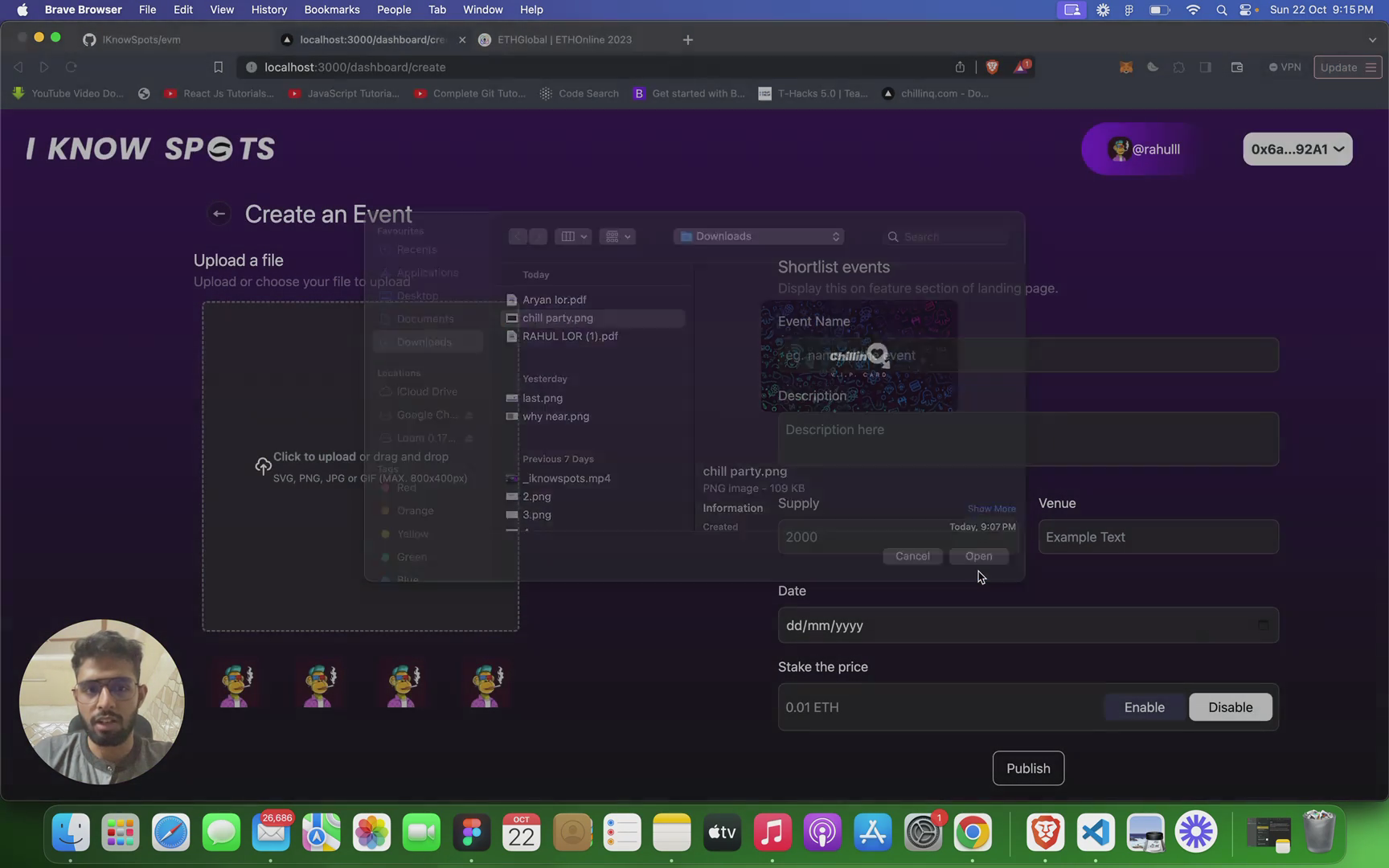Click the Description text area
The width and height of the screenshot is (1389, 868).
coord(1028,439)
